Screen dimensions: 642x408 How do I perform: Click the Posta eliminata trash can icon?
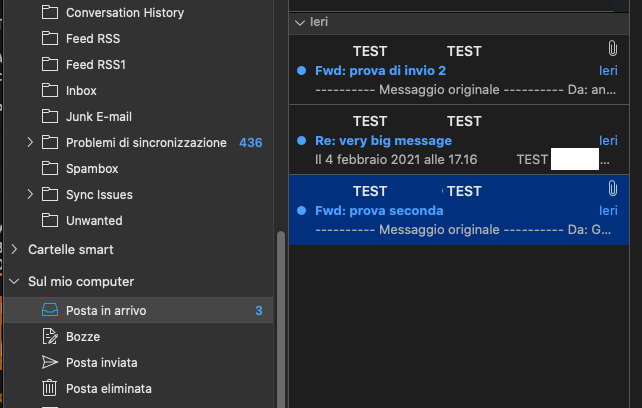point(50,388)
